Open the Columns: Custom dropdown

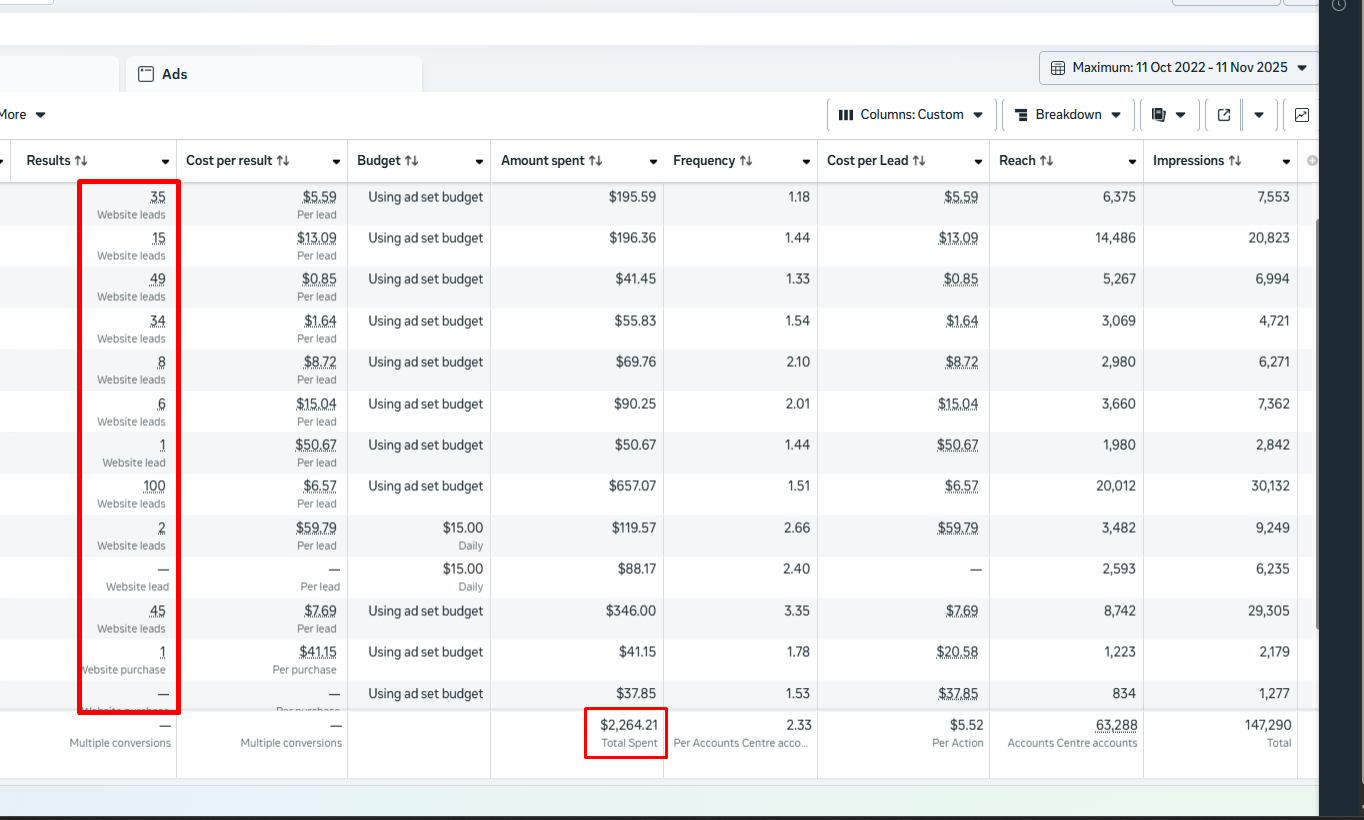click(x=911, y=115)
